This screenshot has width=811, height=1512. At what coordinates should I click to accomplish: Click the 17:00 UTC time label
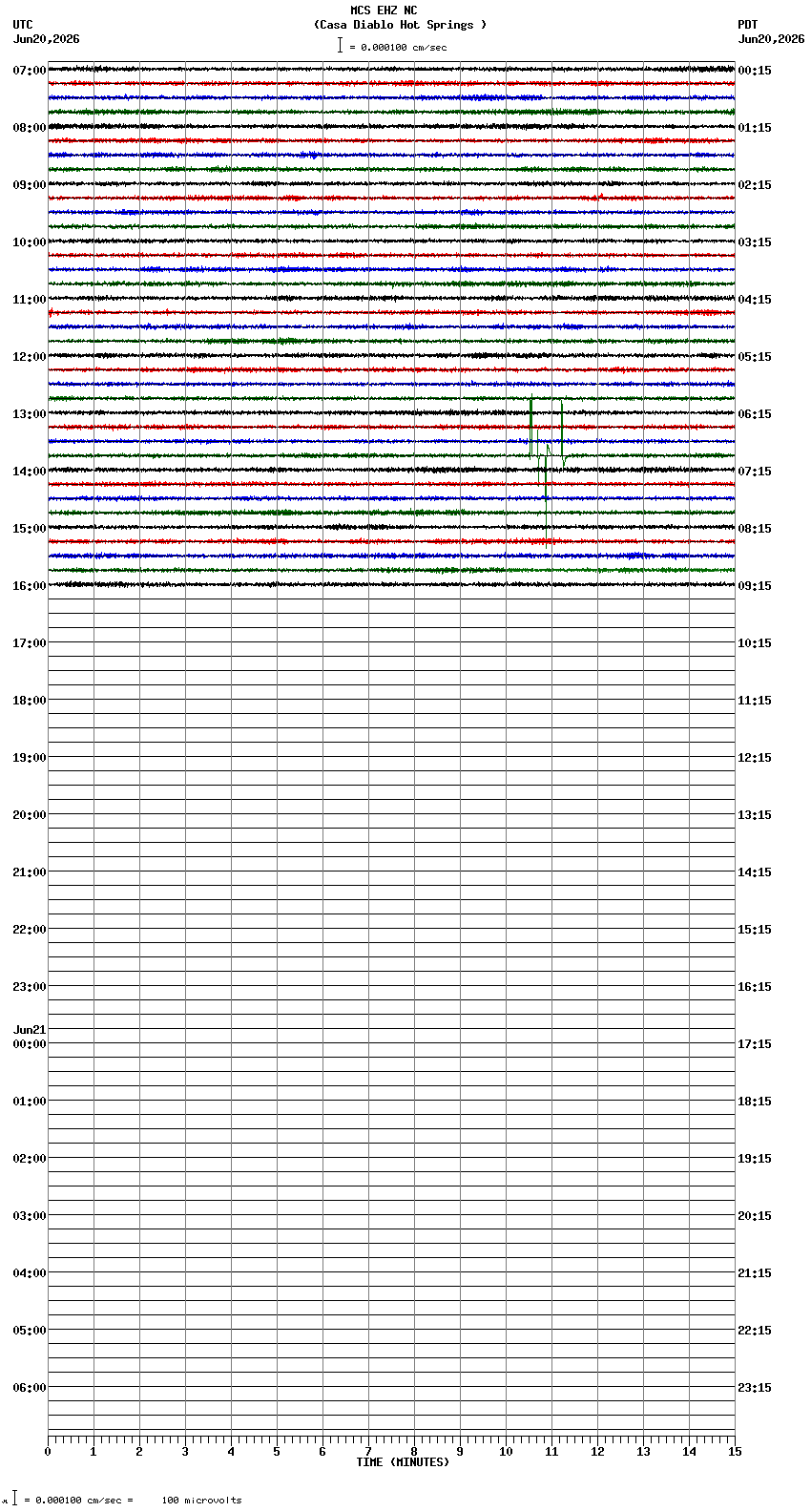click(30, 643)
